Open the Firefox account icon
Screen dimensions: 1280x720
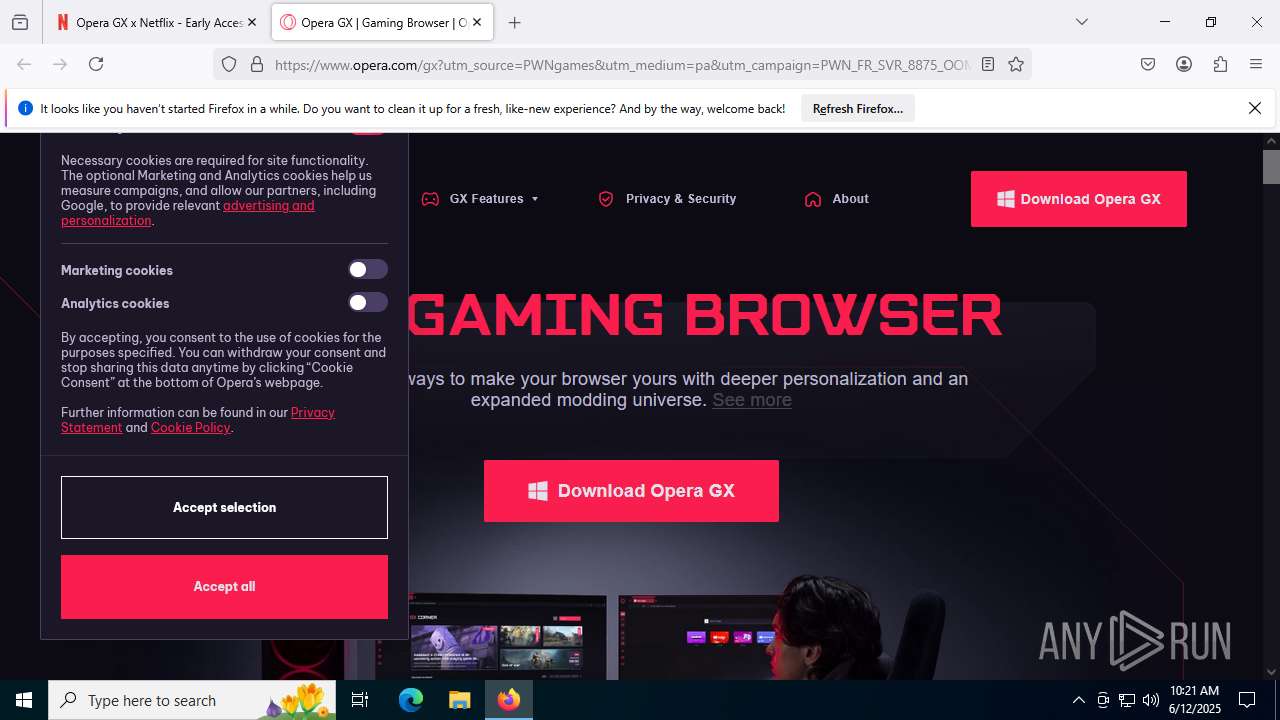tap(1184, 64)
